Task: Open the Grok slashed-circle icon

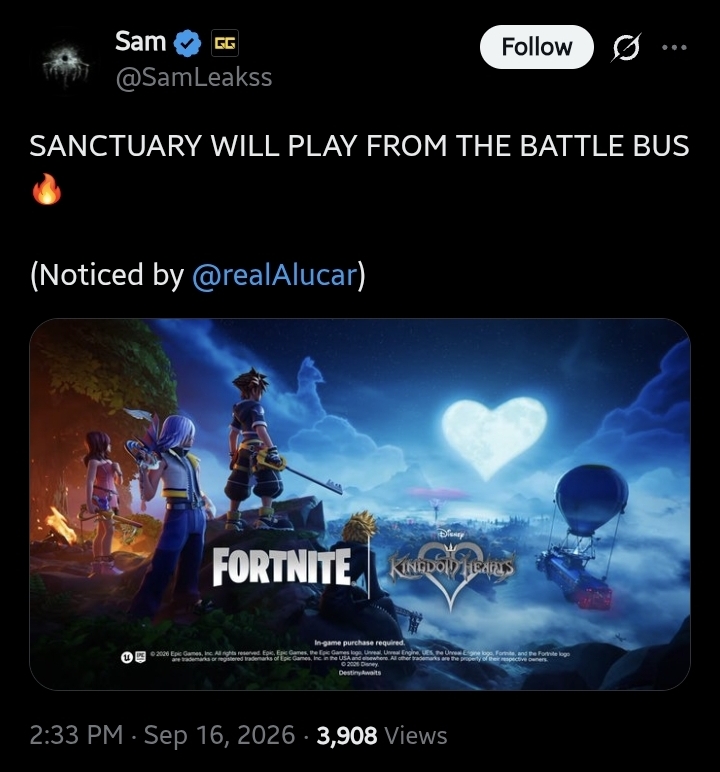Action: tap(627, 48)
